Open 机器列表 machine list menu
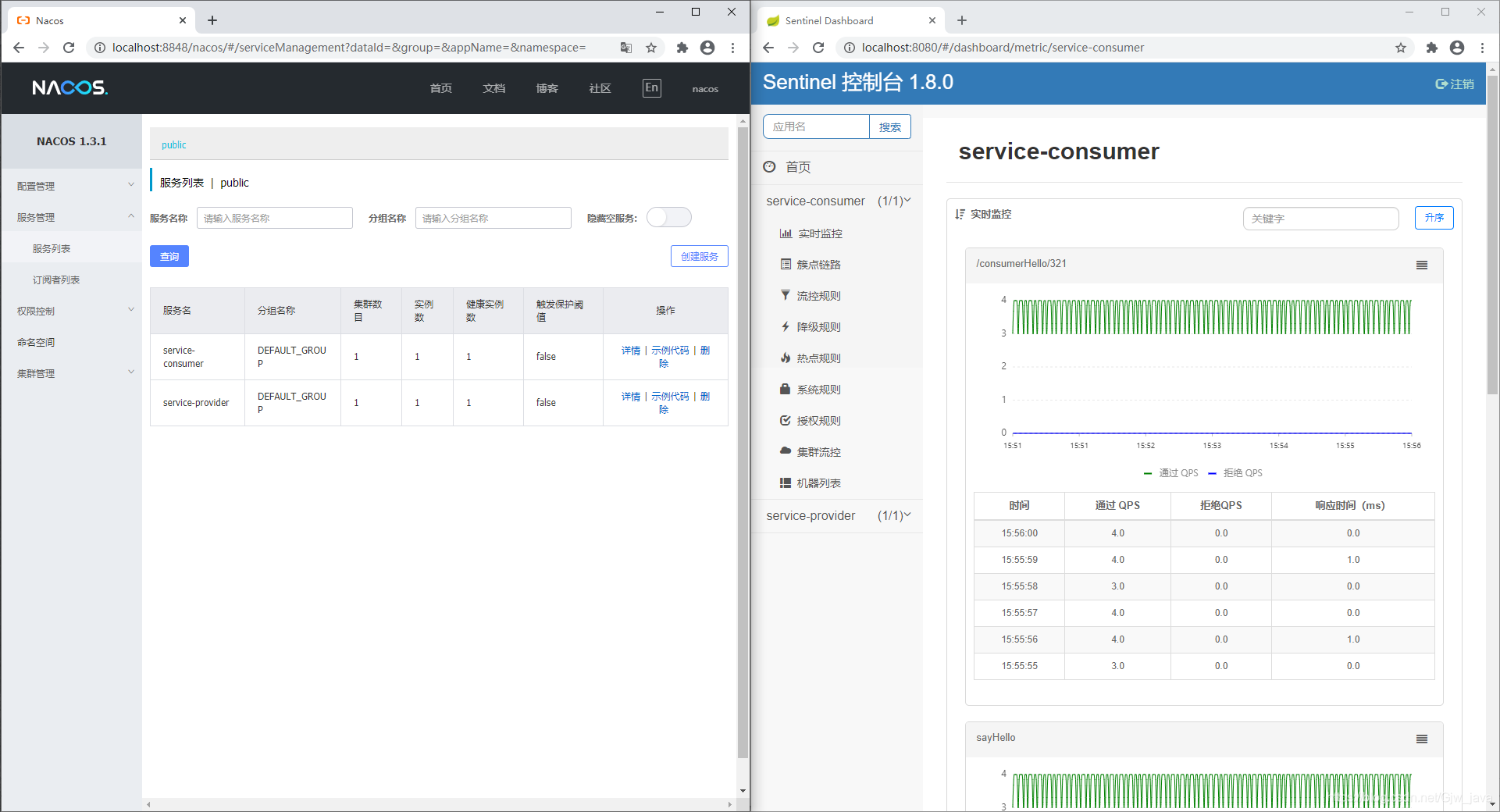Viewport: 1500px width, 812px height. coord(811,483)
